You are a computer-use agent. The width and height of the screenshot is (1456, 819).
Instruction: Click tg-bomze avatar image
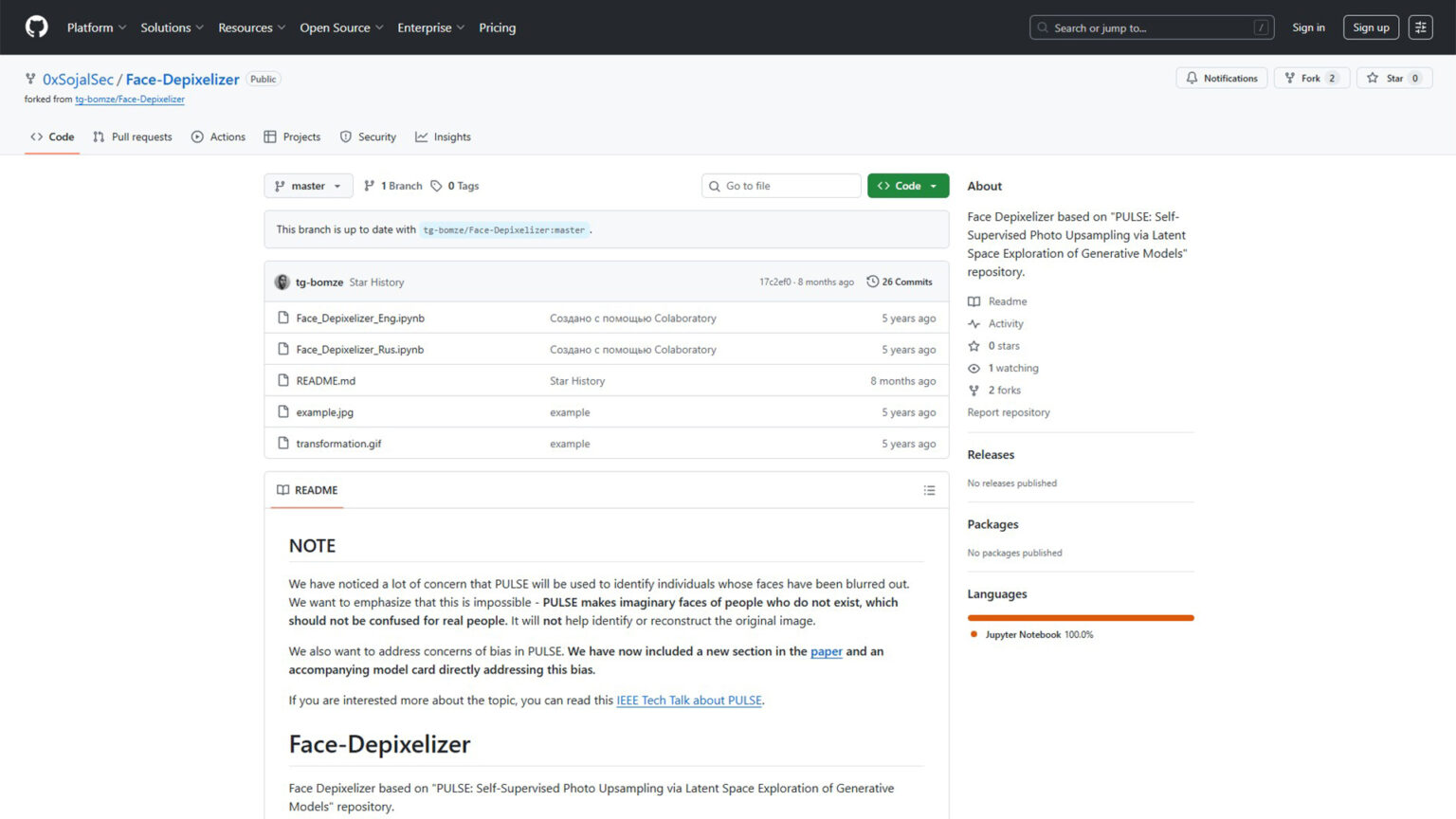pyautogui.click(x=282, y=282)
